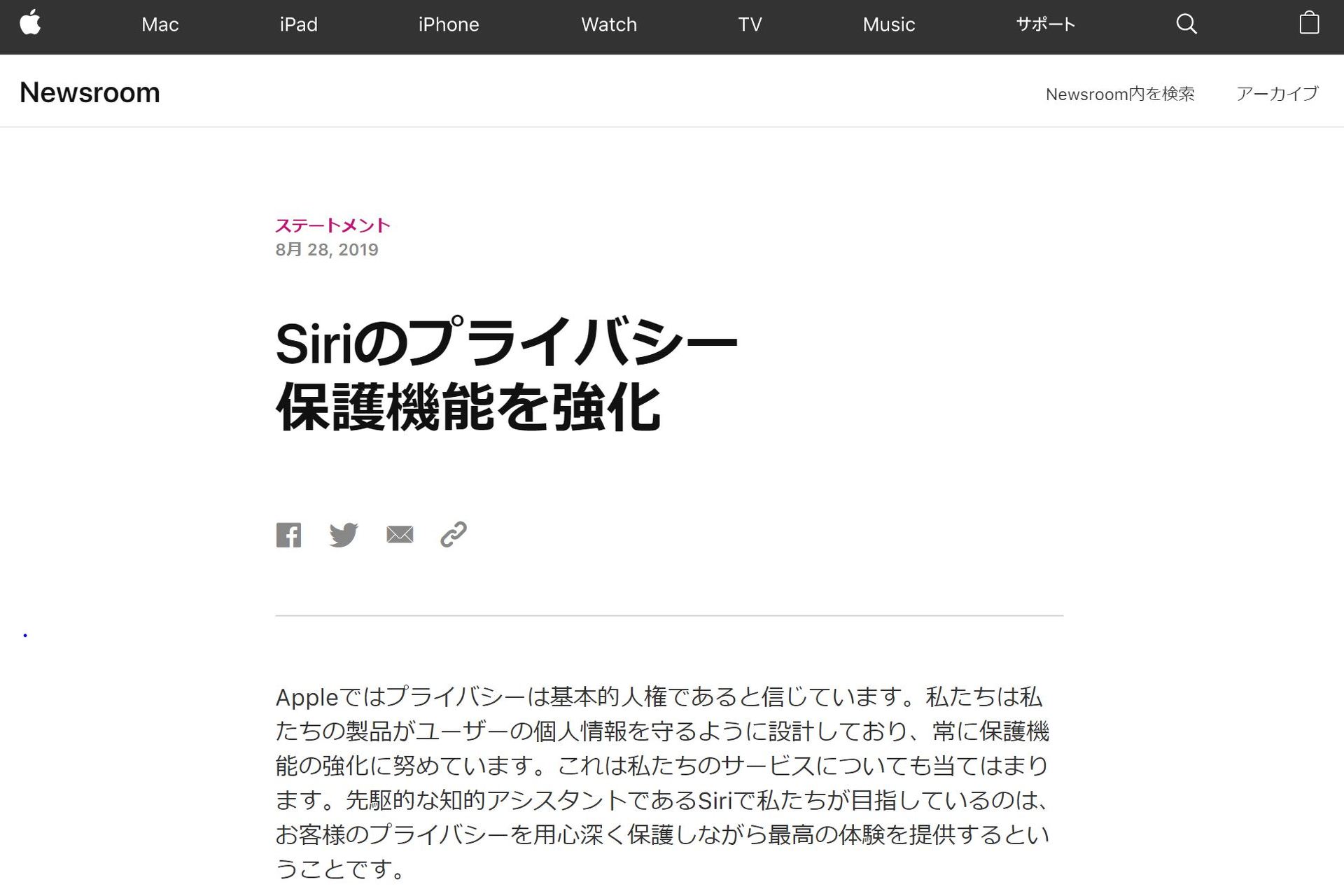Viewport: 1344px width, 896px height.
Task: Click the Apple logo
Action: [33, 23]
